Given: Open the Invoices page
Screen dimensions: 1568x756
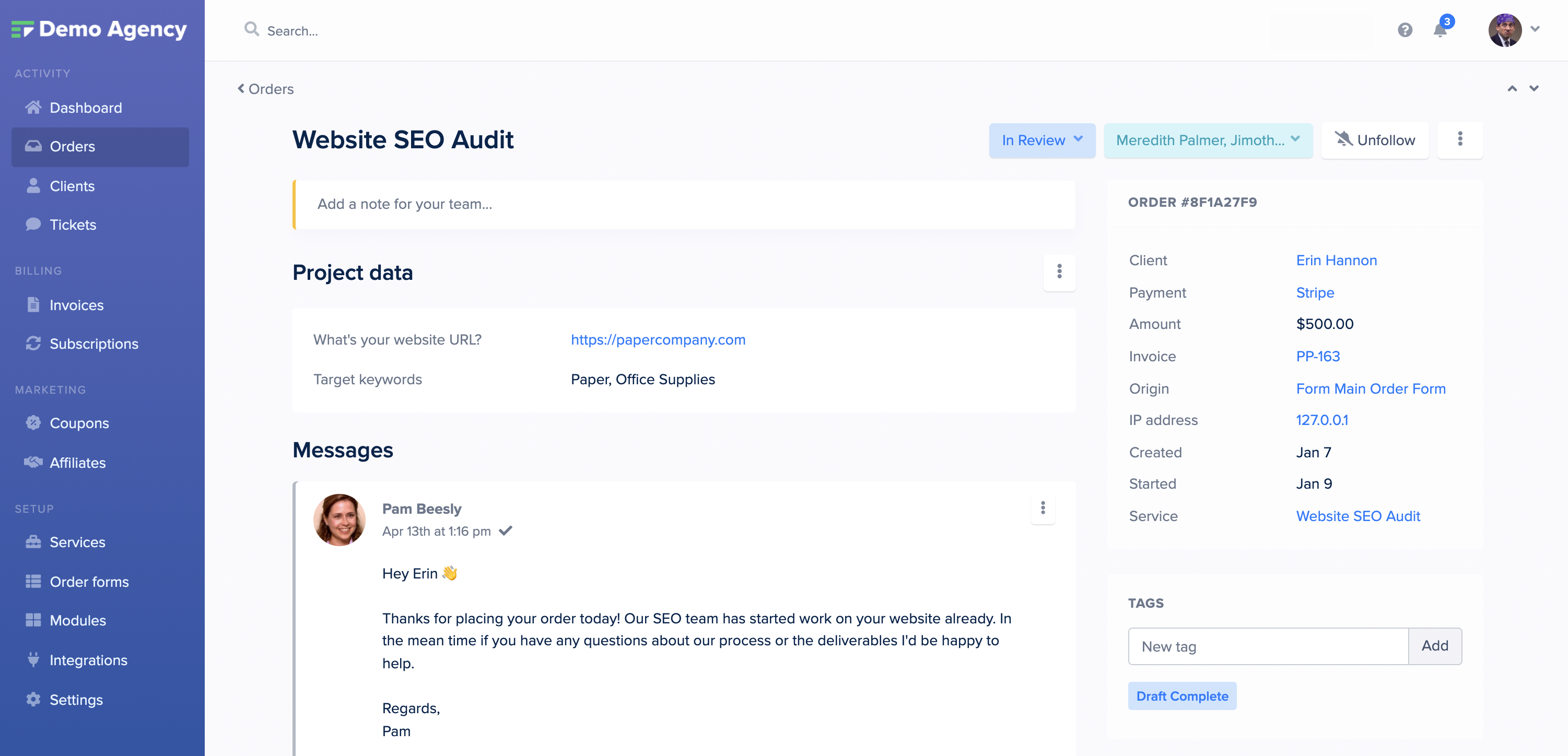Looking at the screenshot, I should pos(77,305).
